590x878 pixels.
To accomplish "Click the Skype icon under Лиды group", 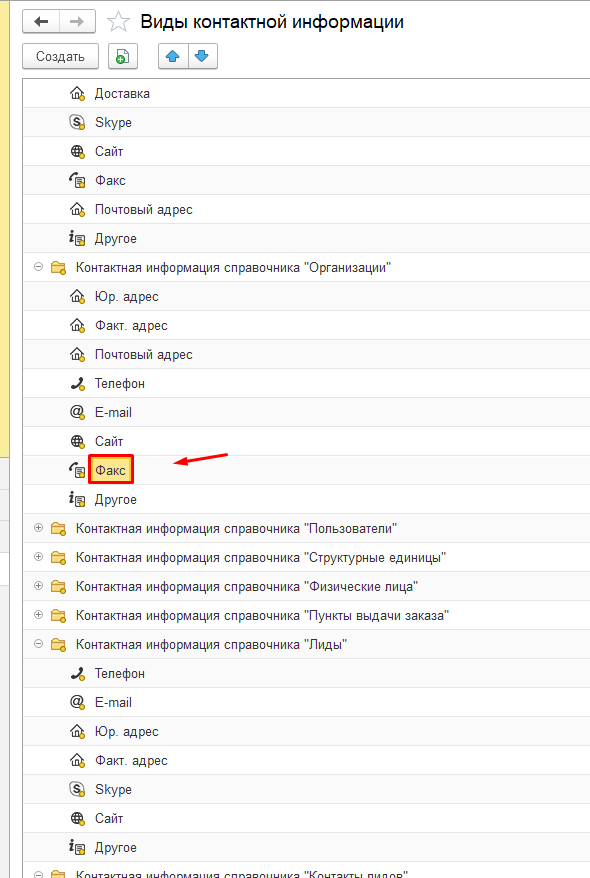I will pyautogui.click(x=77, y=790).
